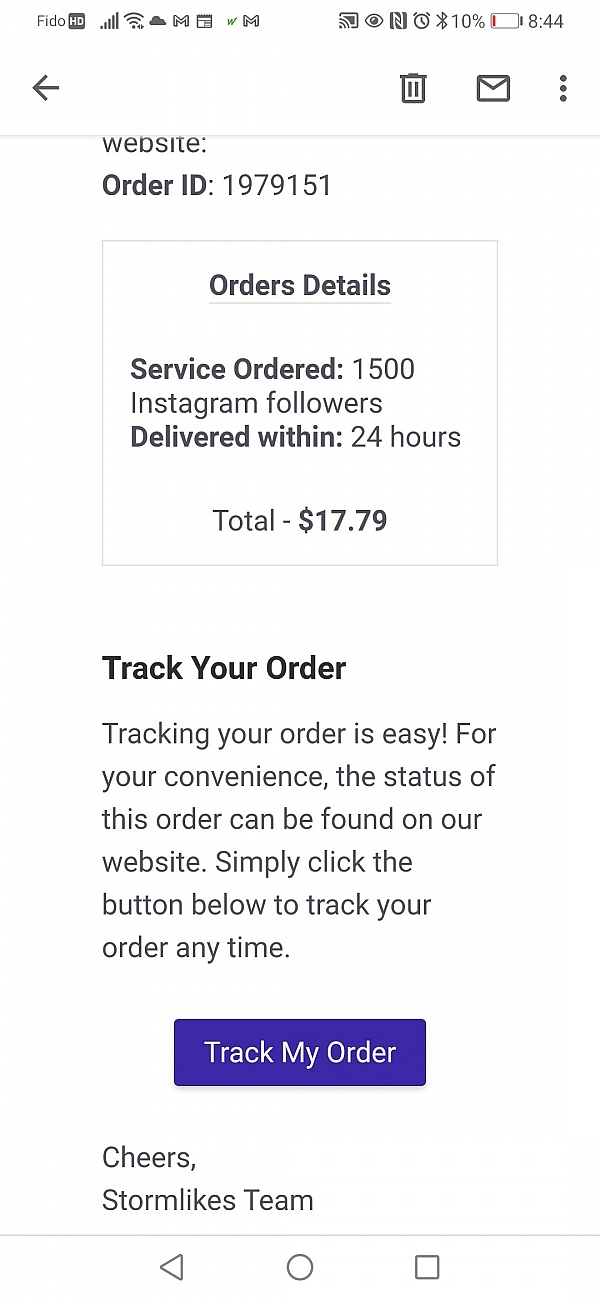Screen dimensions: 600x1300
Task: Tap the Track Your Order heading
Action: [224, 668]
